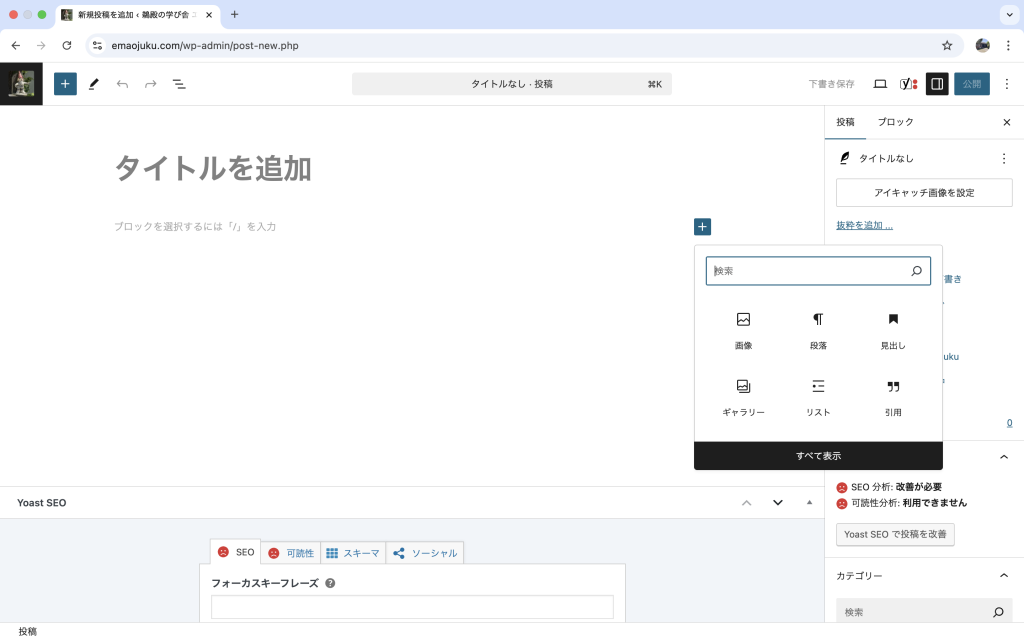Click the 0 revisions link in sidebar

1009,423
